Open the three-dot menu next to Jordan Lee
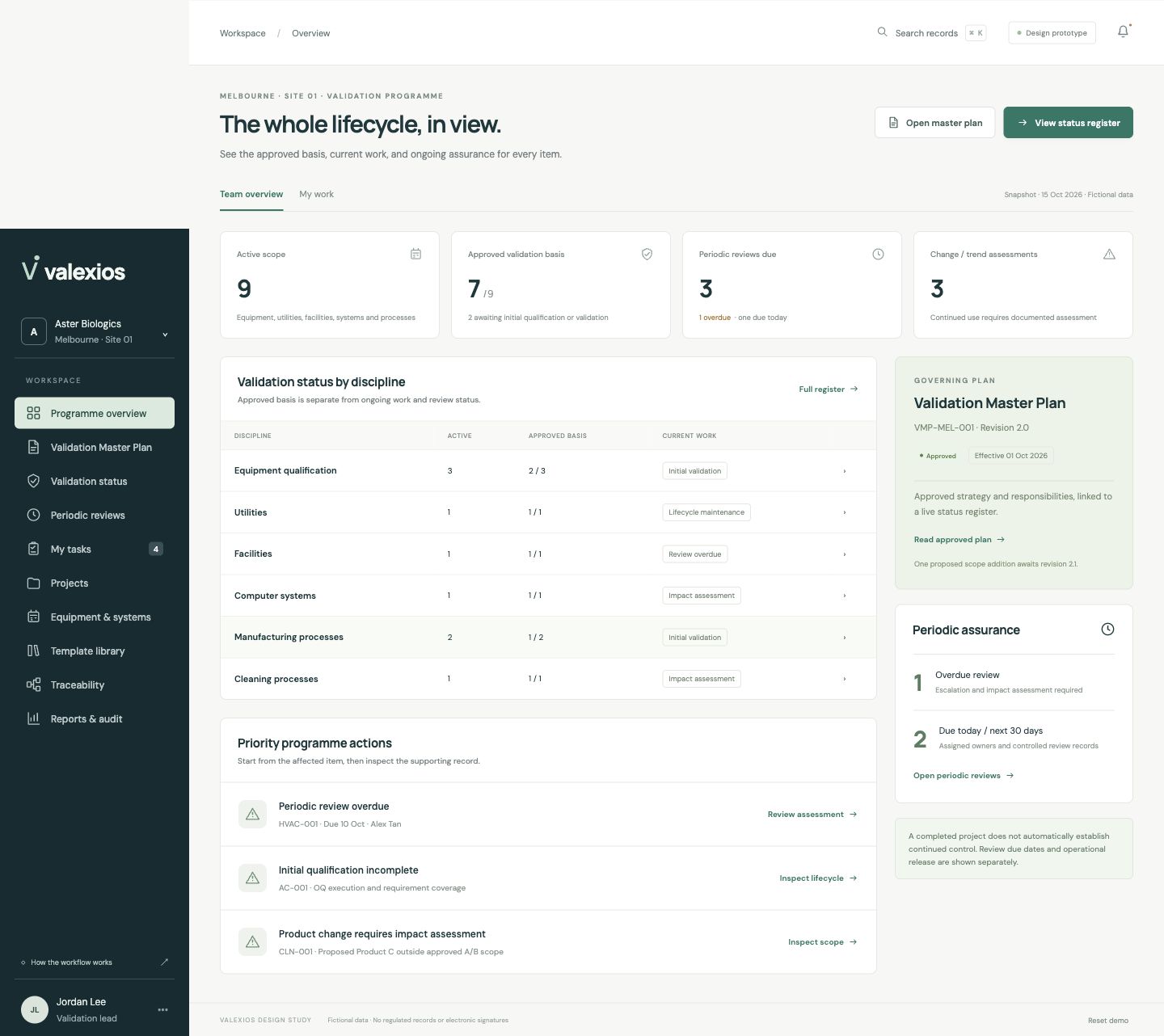The width and height of the screenshot is (1164, 1036). coord(163,1009)
